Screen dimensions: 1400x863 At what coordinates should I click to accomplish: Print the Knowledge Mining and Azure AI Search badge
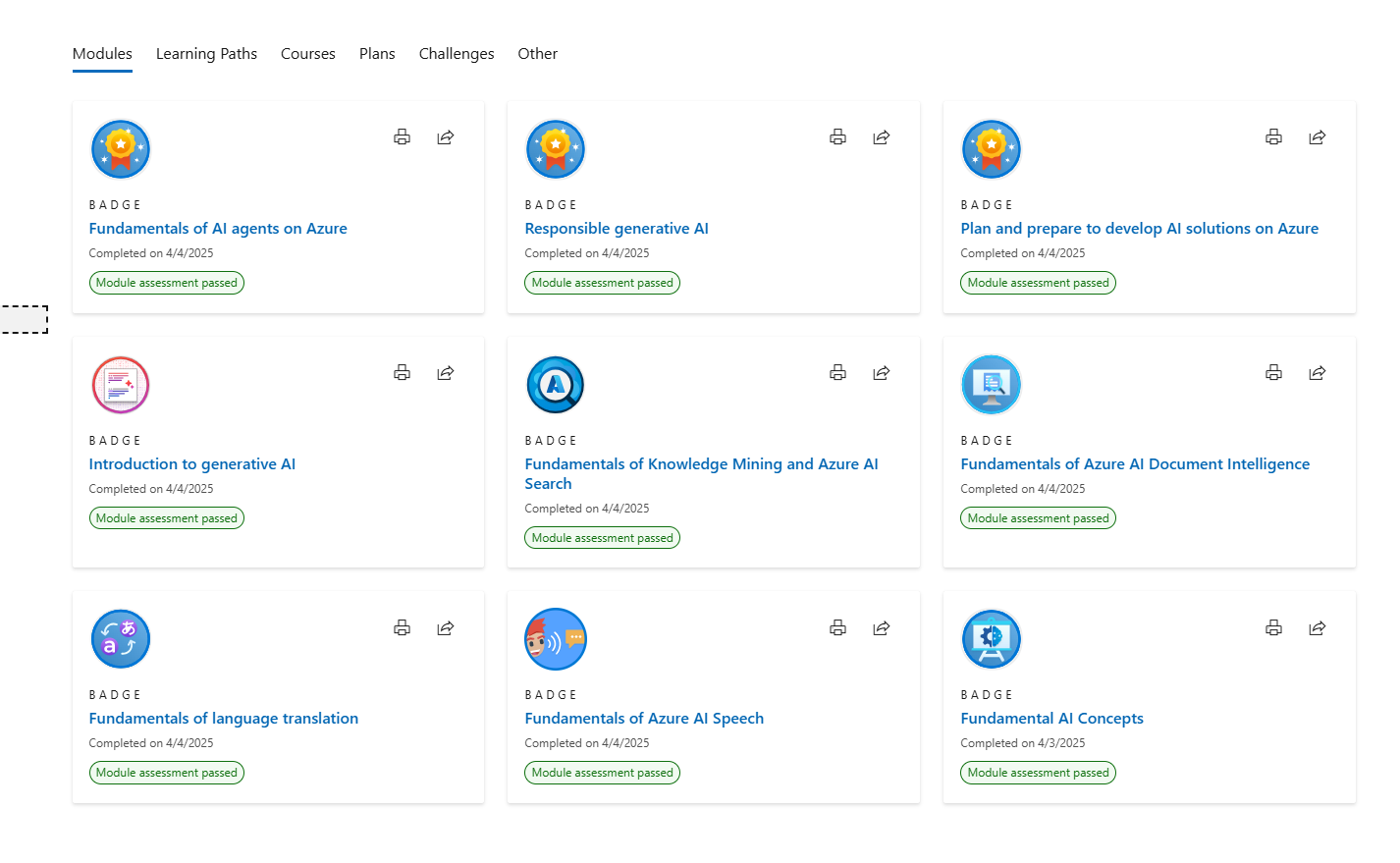tap(837, 373)
